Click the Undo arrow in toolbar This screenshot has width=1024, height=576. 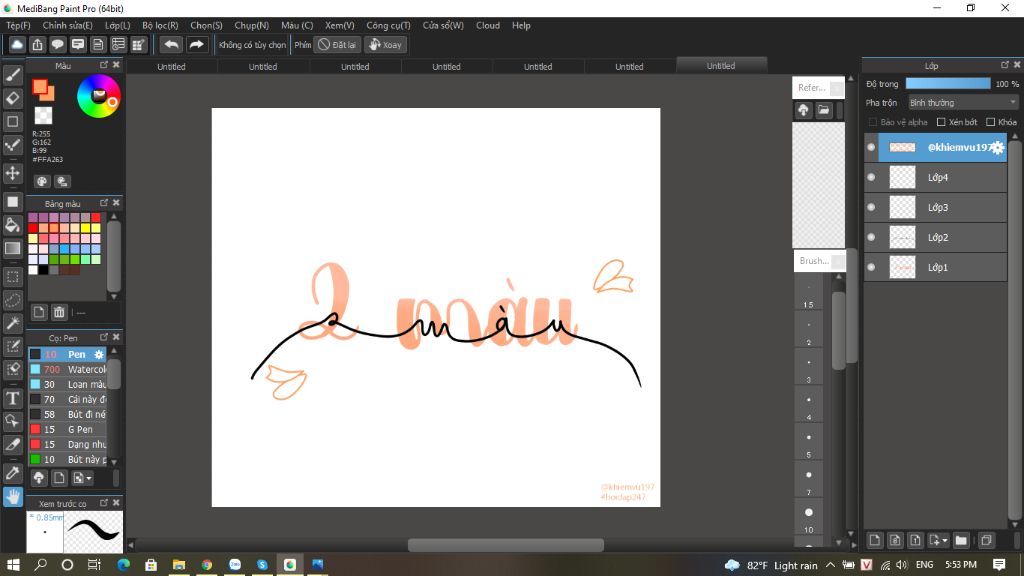click(171, 44)
